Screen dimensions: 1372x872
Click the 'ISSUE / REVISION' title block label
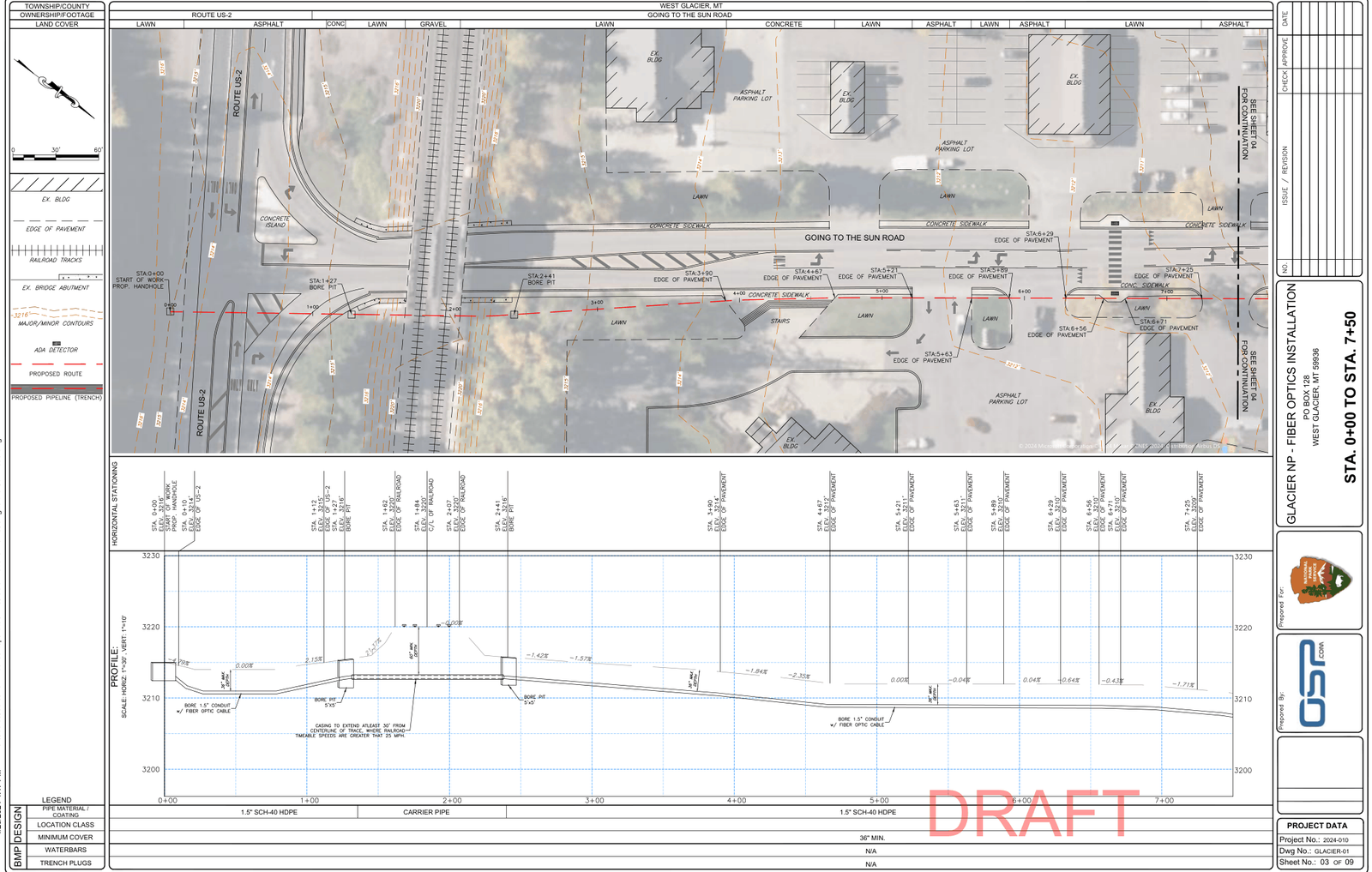click(1285, 175)
